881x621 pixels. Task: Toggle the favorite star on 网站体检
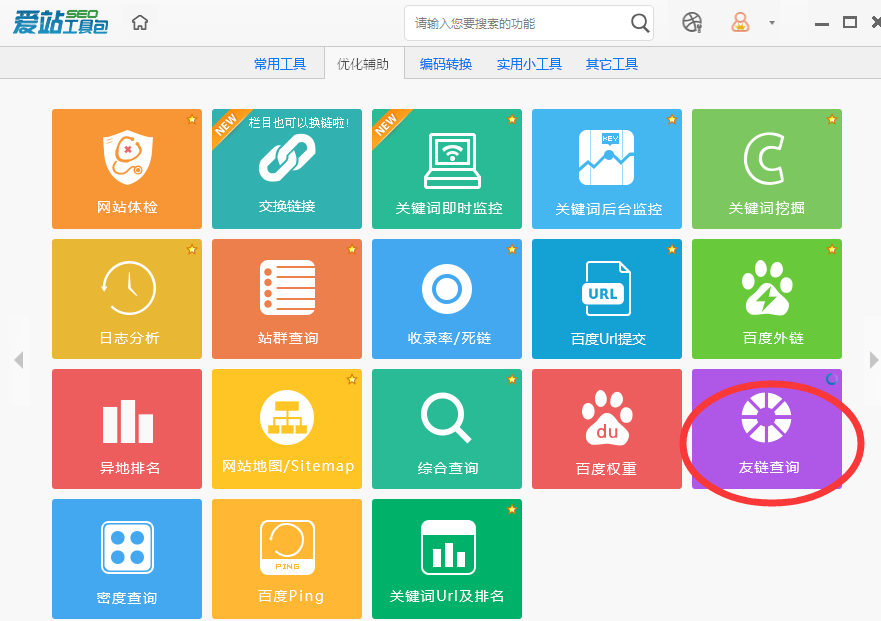pyautogui.click(x=191, y=118)
